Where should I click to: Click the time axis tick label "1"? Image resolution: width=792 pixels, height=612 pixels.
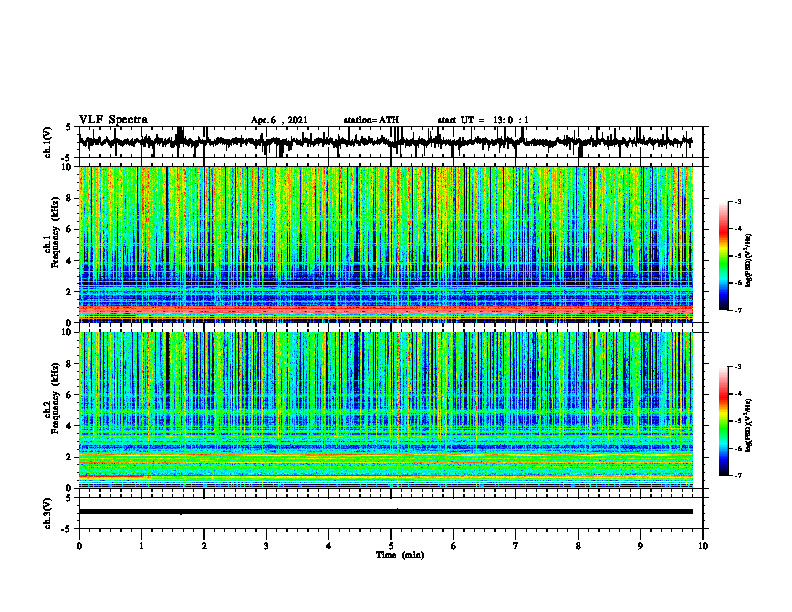pos(141,546)
